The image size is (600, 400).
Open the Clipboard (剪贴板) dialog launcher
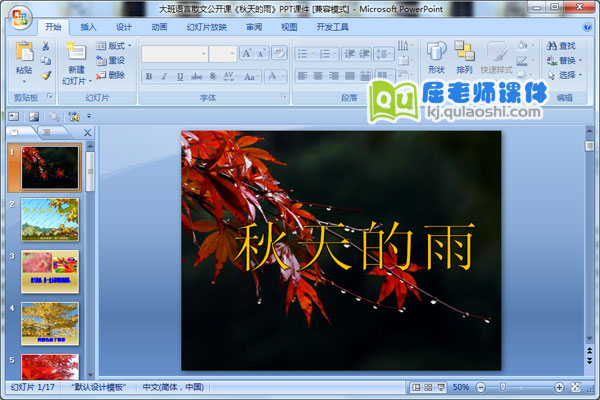point(50,97)
